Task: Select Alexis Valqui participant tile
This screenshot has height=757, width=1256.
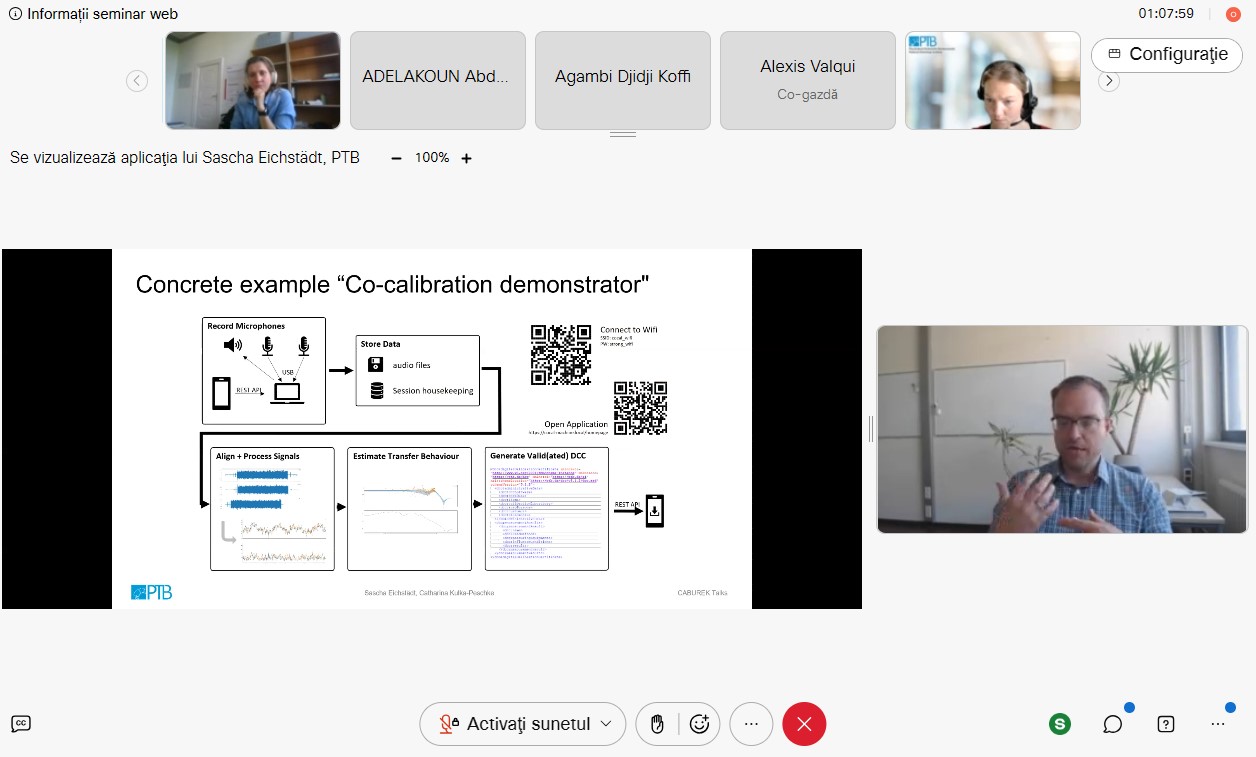Action: [x=807, y=80]
